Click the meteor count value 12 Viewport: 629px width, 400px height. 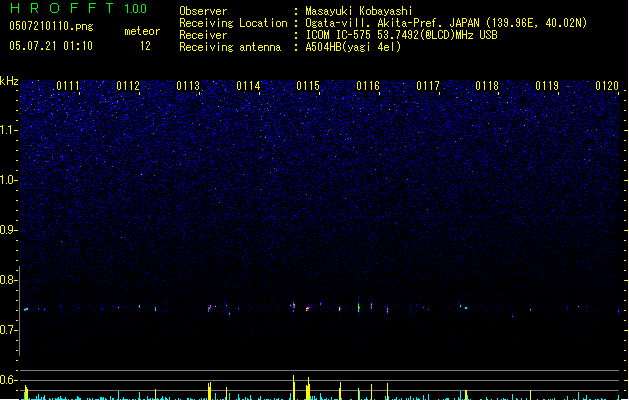[x=145, y=46]
